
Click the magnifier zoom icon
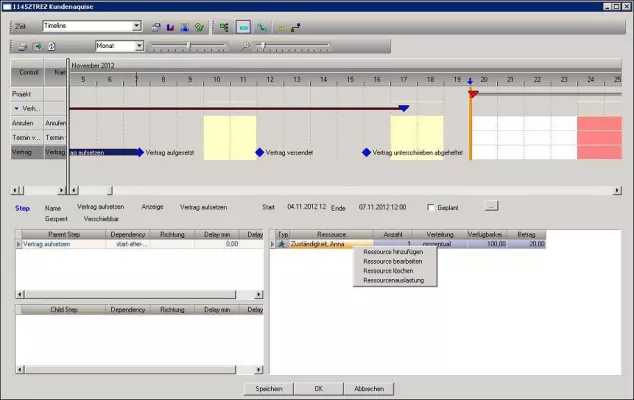click(x=247, y=46)
